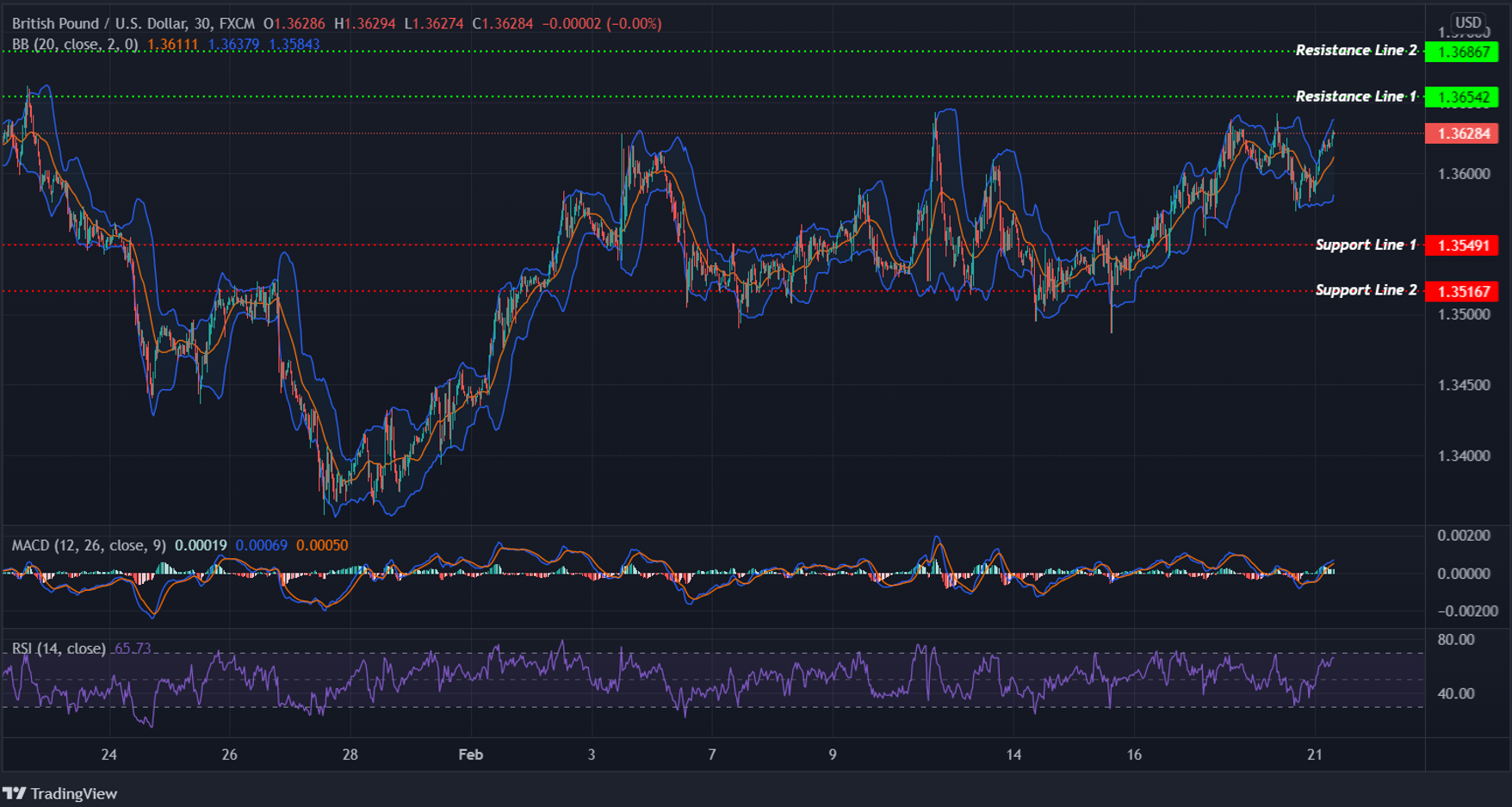Click the red current price label 1.36284
Viewport: 1512px width, 807px height.
[1464, 133]
